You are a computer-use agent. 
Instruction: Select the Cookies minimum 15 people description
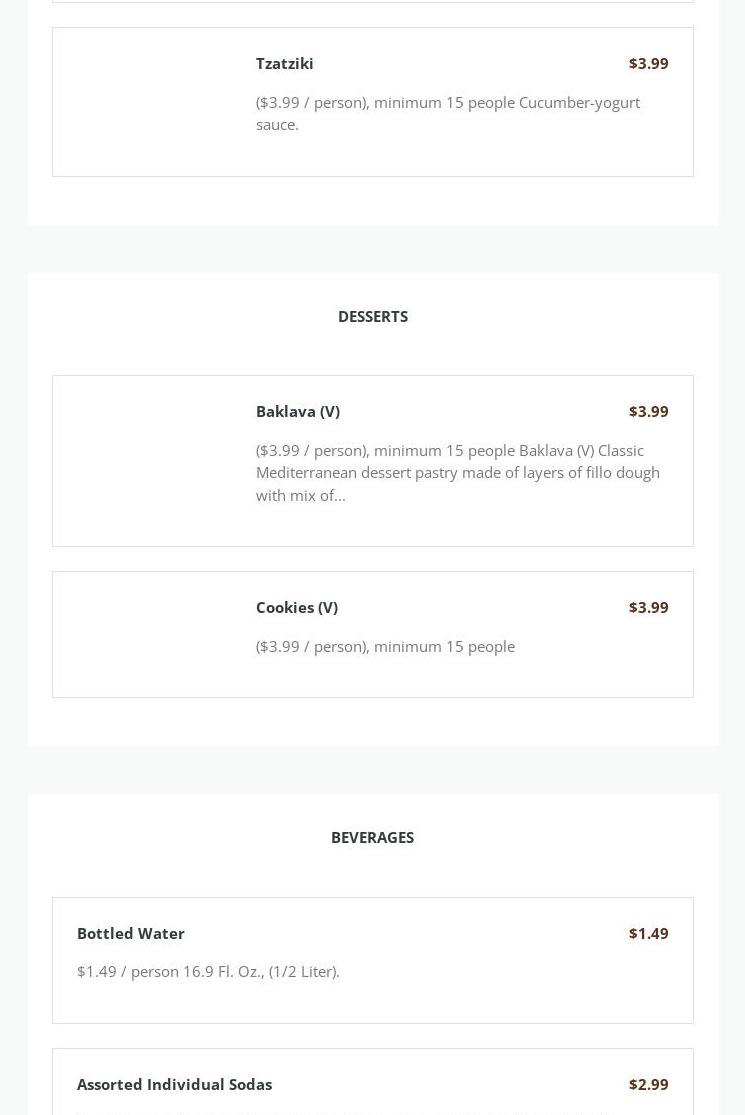[x=385, y=646]
